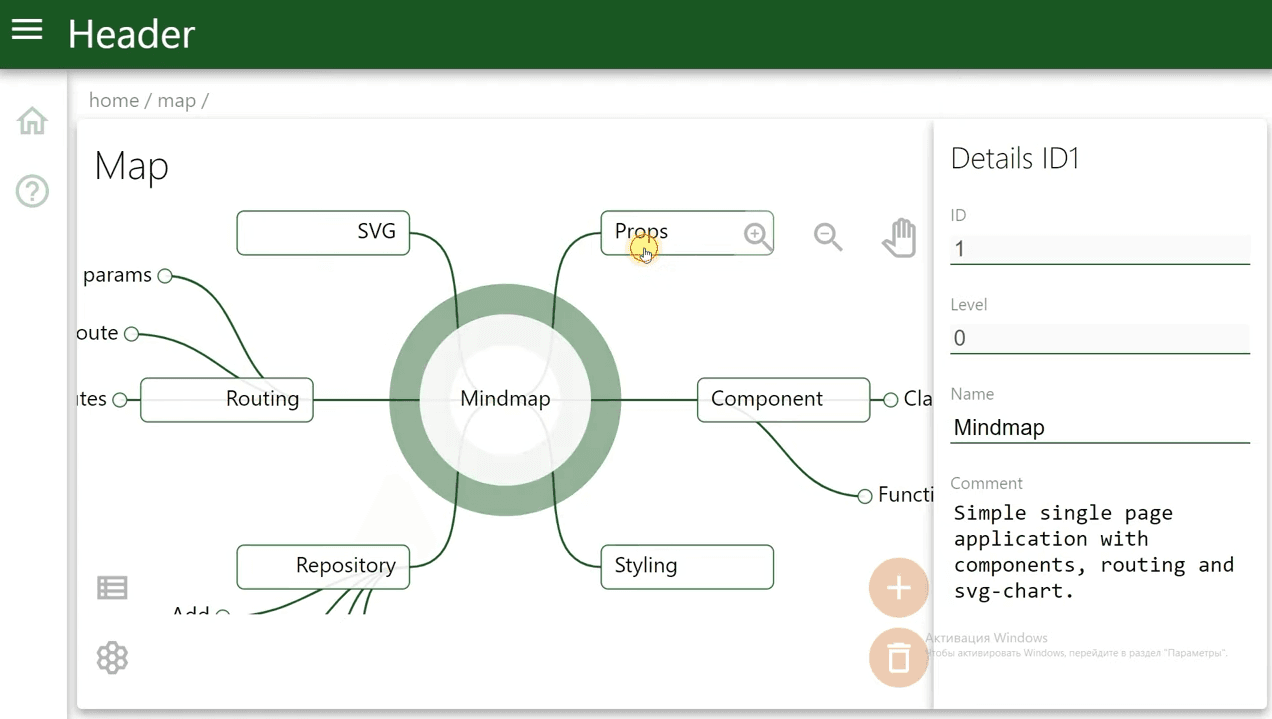Expand the Class child node circle

click(890, 400)
